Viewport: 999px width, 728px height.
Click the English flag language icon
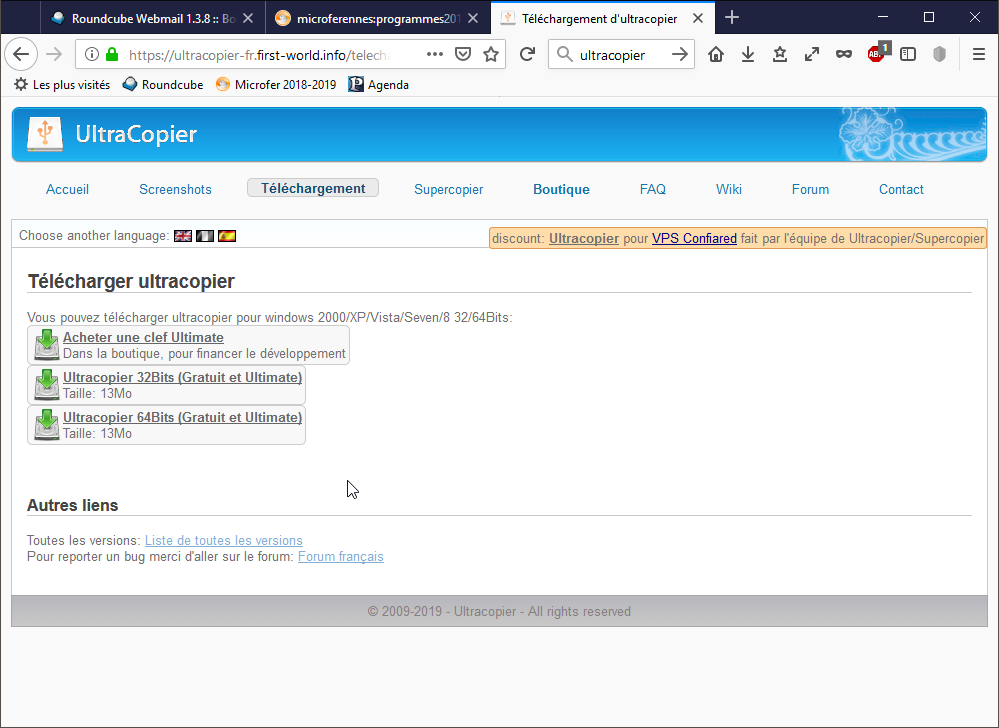[183, 236]
